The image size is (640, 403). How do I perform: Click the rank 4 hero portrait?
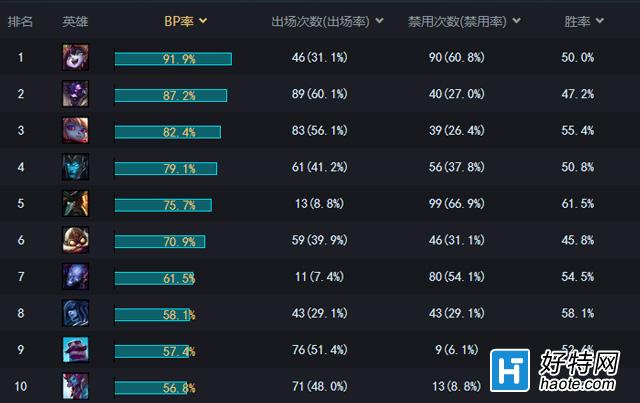point(76,167)
